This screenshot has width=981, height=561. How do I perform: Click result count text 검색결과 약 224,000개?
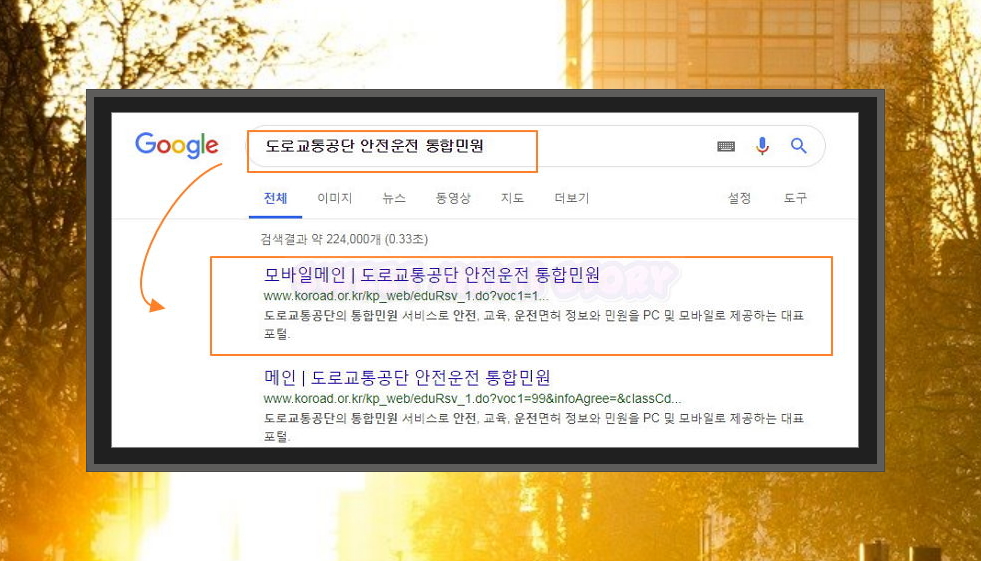tap(344, 239)
